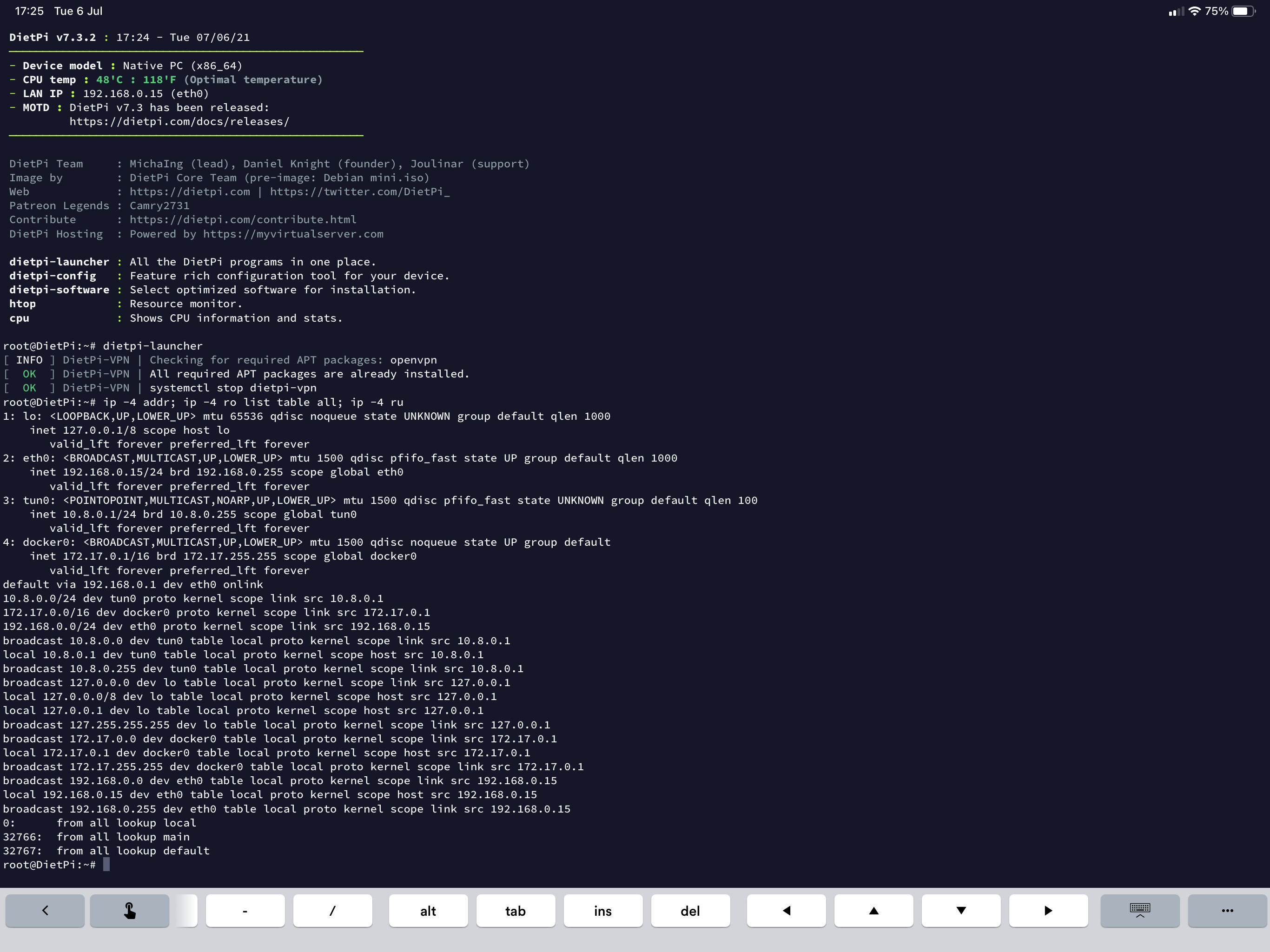Click the terminal prompt cursor

(106, 865)
